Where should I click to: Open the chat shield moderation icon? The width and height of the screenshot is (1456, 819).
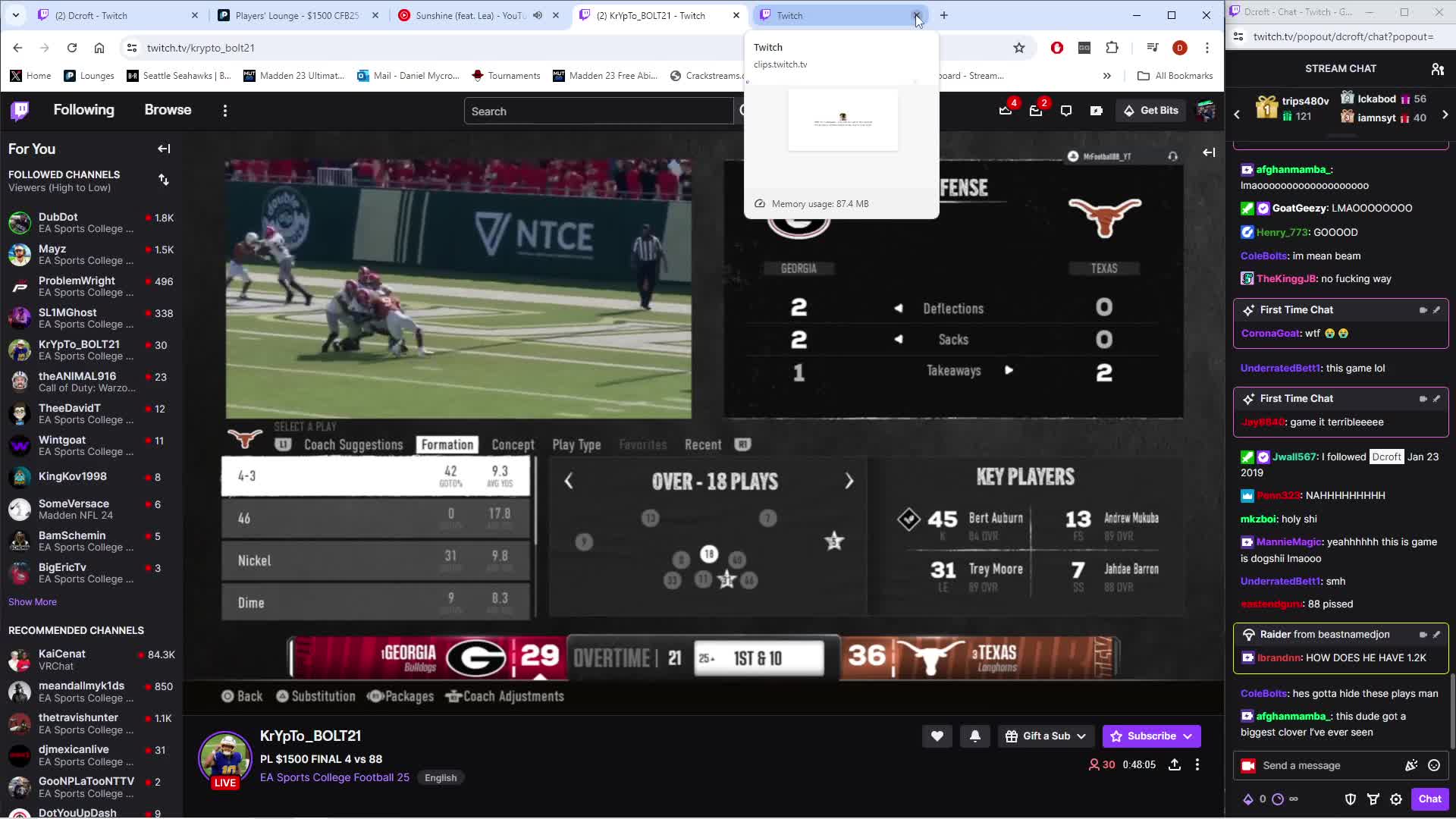(x=1351, y=799)
